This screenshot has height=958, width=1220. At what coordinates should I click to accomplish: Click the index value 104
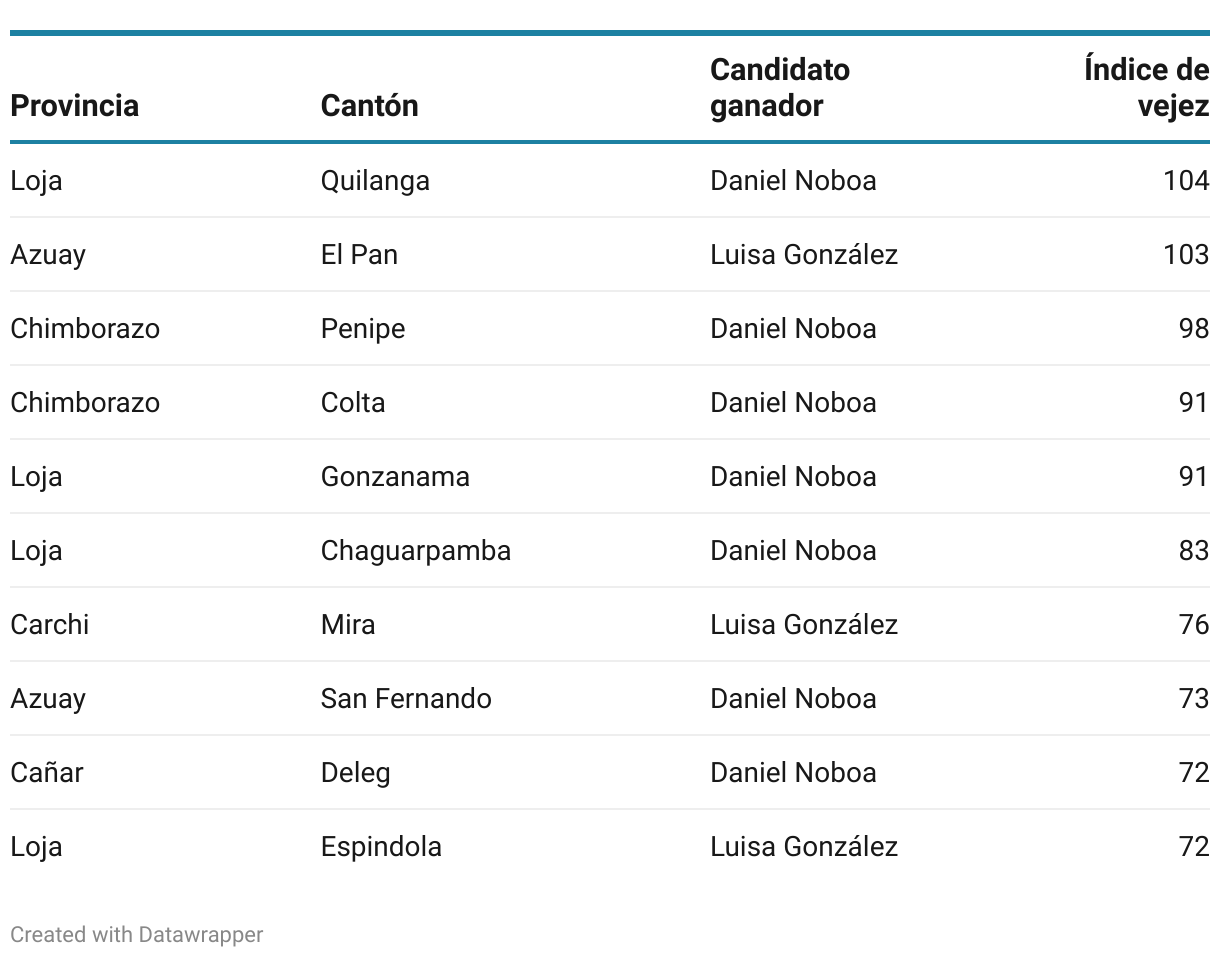[x=1186, y=180]
